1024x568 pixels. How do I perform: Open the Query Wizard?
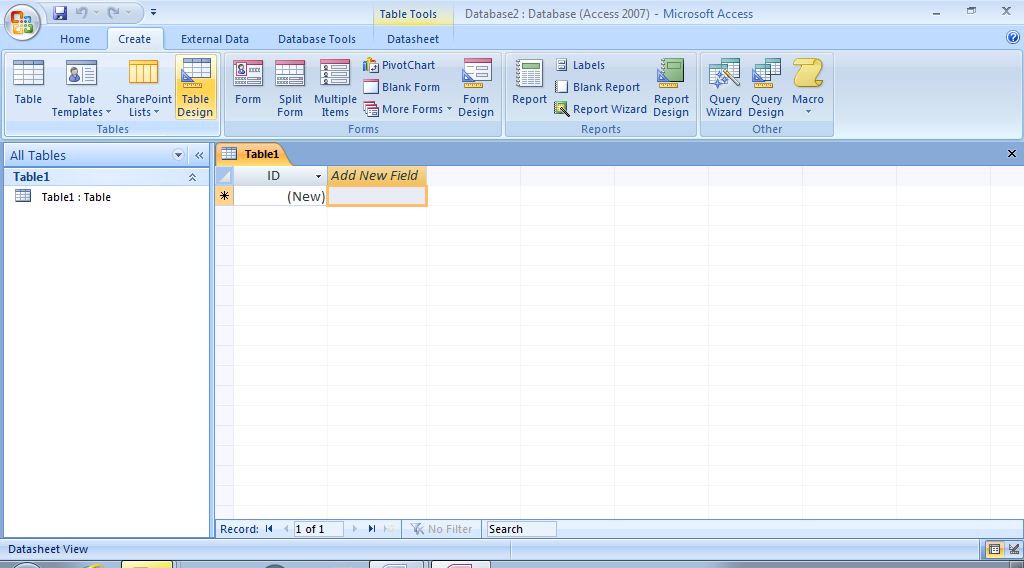[x=724, y=87]
